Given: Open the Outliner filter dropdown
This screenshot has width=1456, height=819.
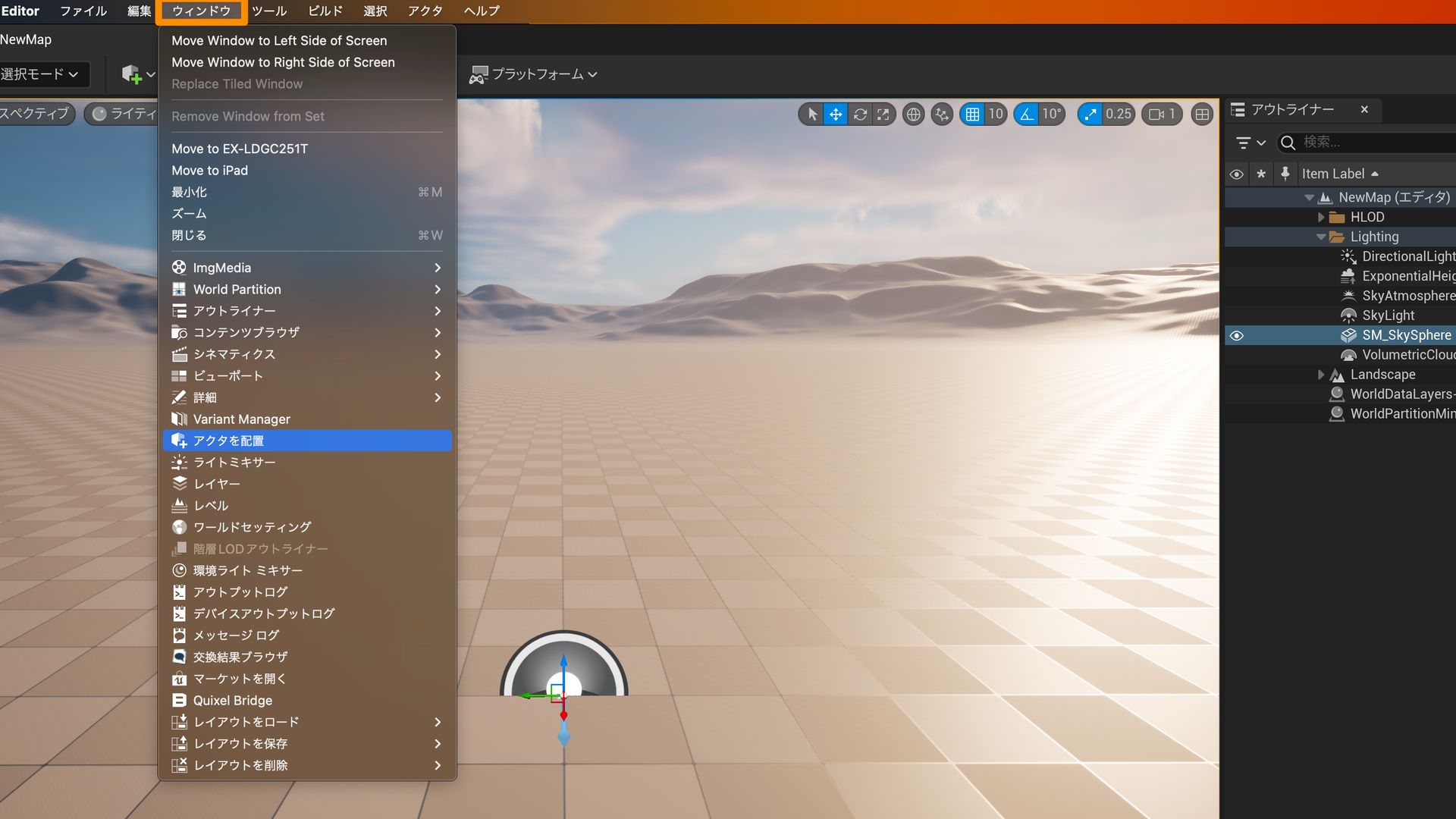Looking at the screenshot, I should tap(1249, 143).
